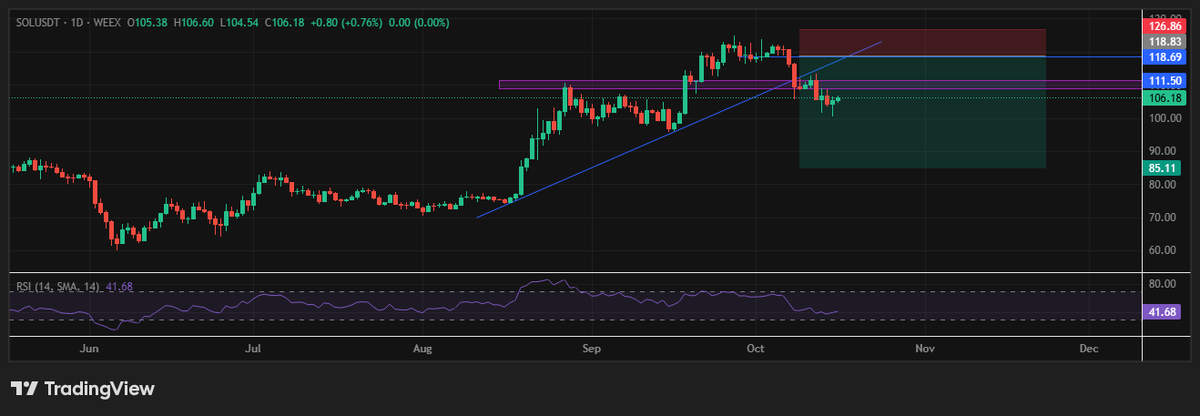The image size is (1200, 416).
Task: Select the red stop-loss zone of short position
Action: 922,42
